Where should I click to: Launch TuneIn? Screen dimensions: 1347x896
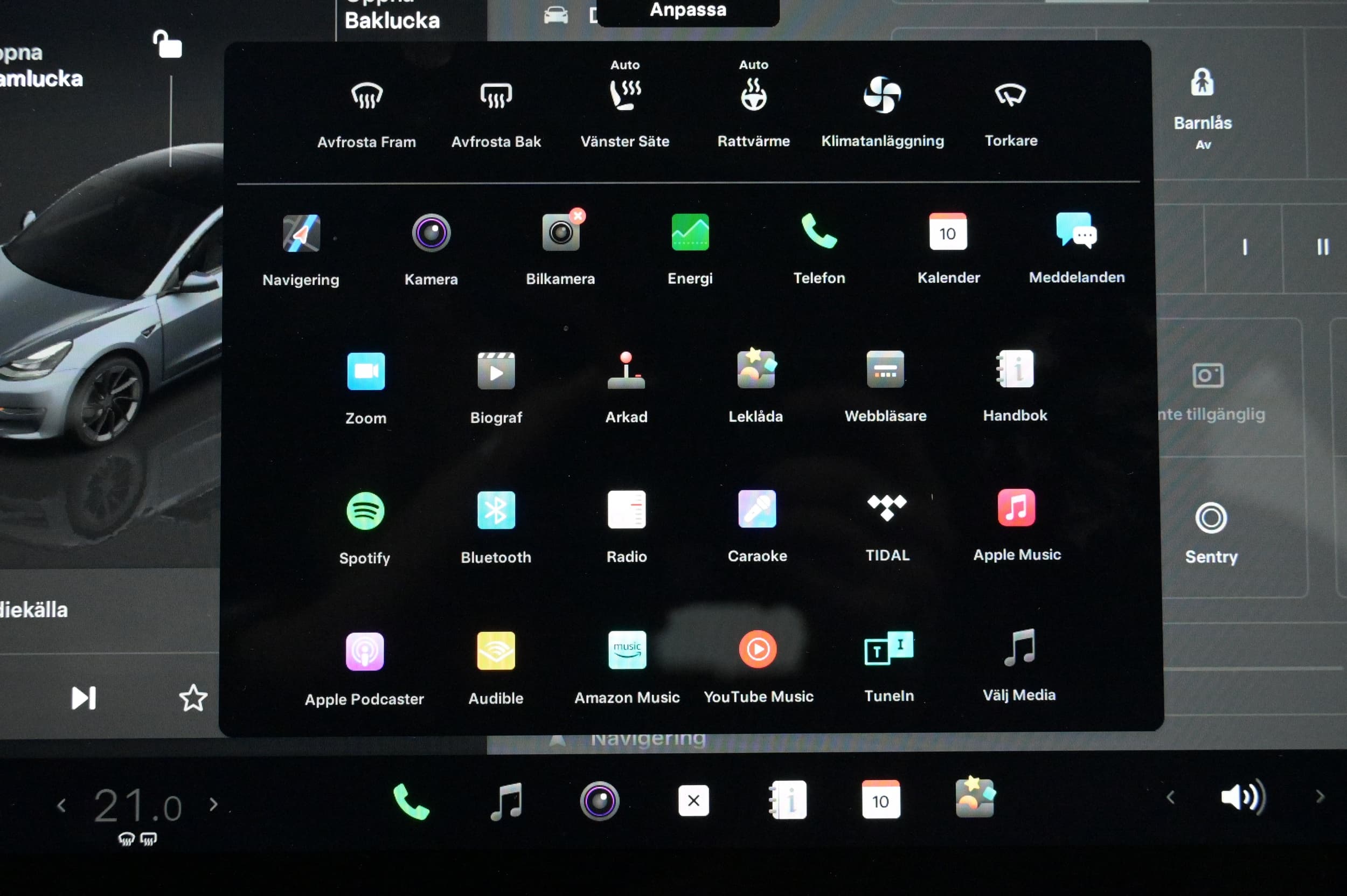point(888,648)
